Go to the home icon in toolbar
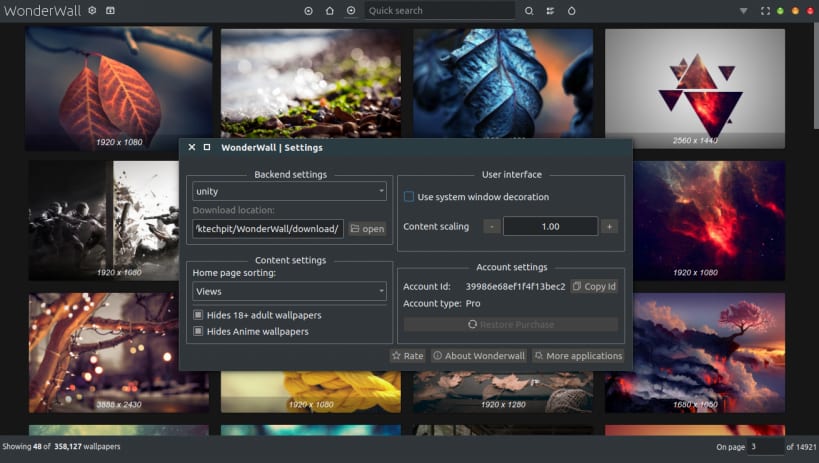This screenshot has height=463, width=819. point(330,10)
